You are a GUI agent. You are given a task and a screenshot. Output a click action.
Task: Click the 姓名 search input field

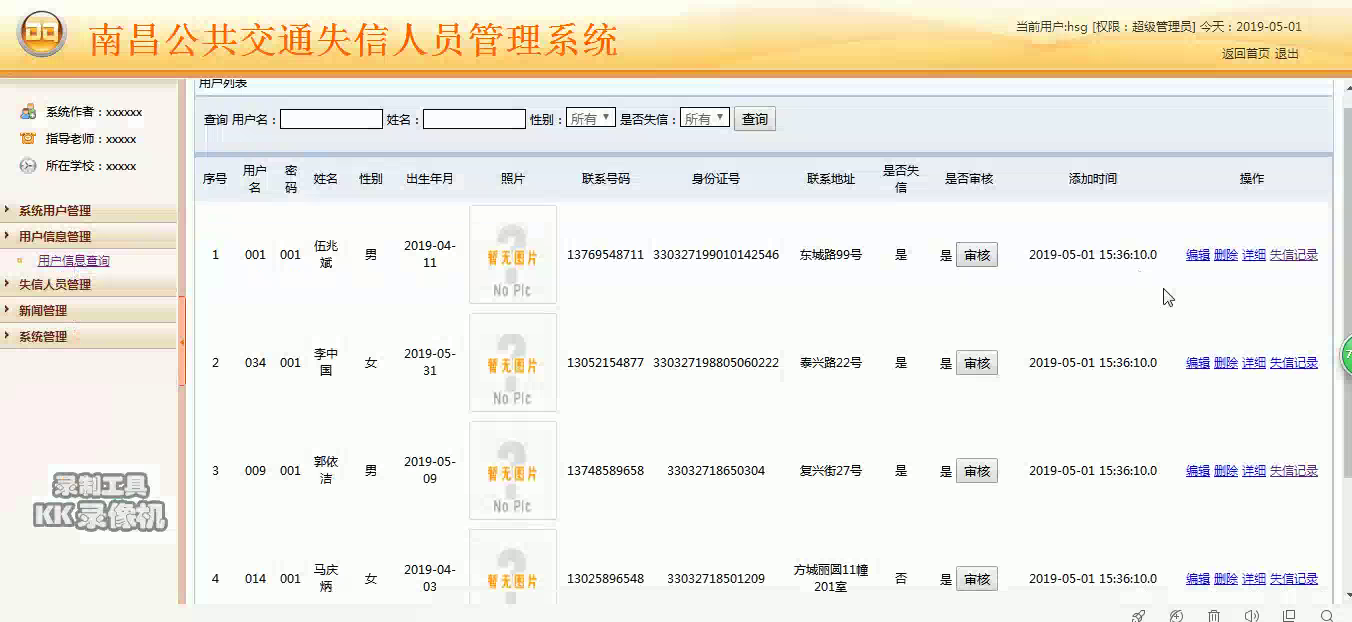pyautogui.click(x=474, y=119)
